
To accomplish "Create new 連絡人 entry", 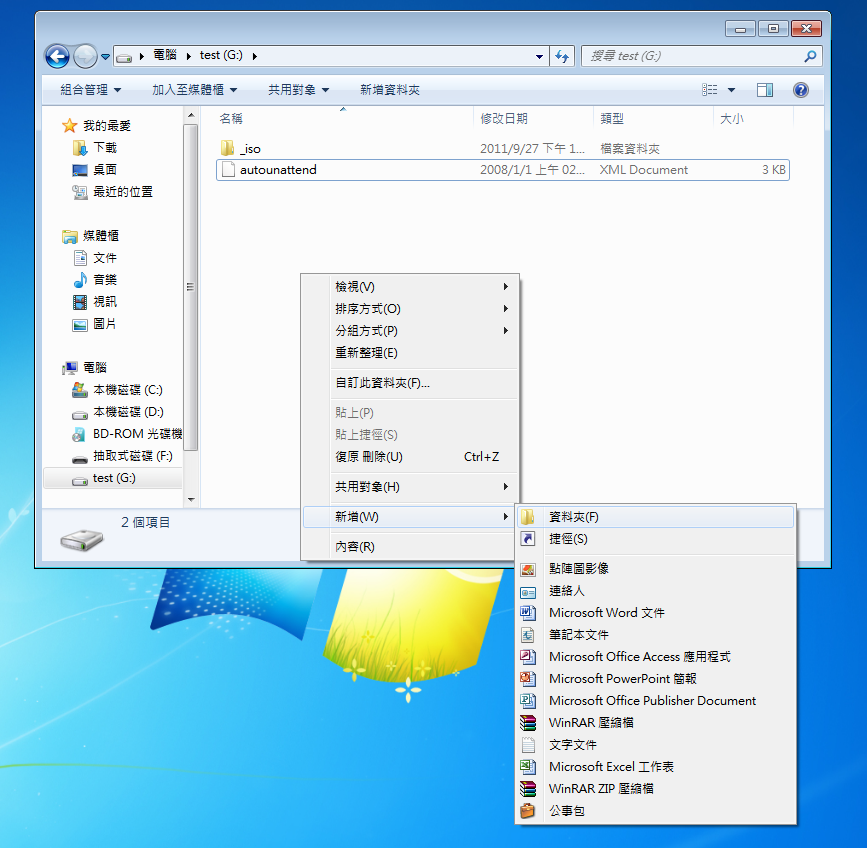I will (x=656, y=590).
